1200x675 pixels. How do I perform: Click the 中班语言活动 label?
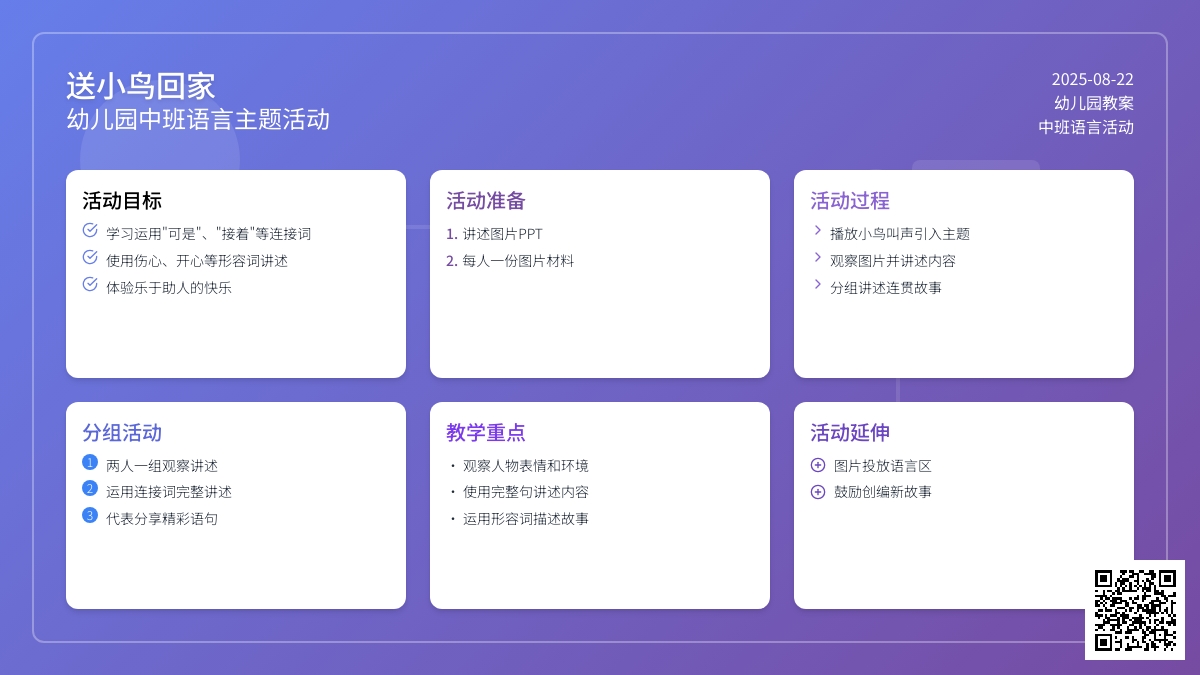[1086, 127]
